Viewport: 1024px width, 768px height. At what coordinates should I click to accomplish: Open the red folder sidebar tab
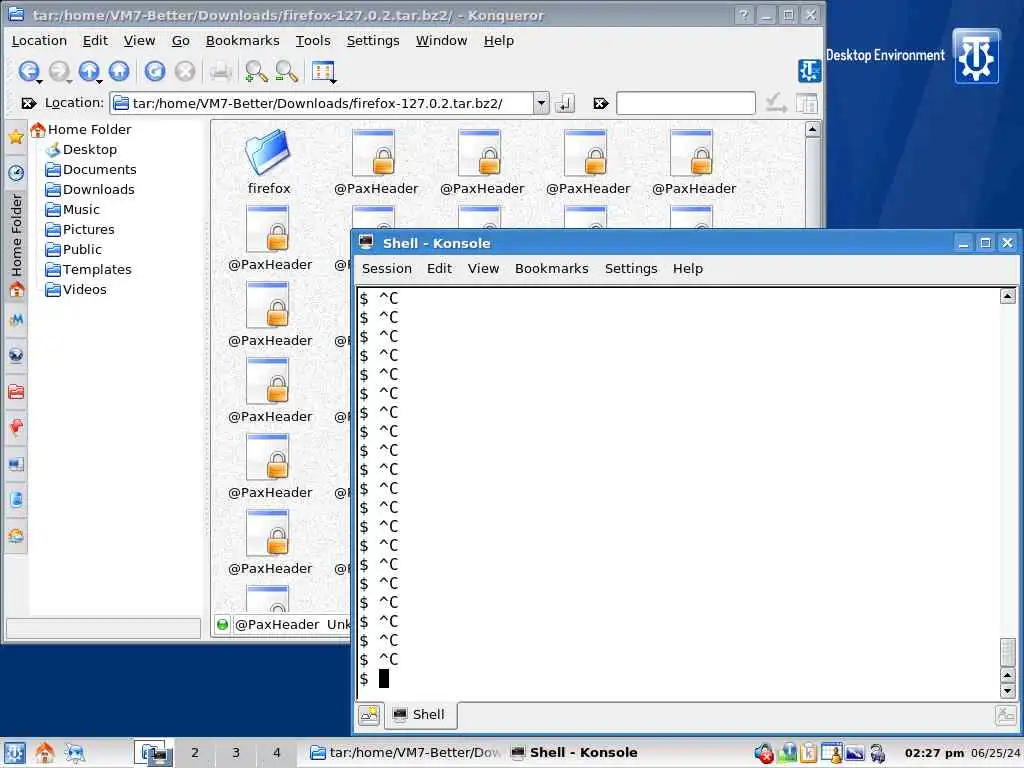click(16, 392)
